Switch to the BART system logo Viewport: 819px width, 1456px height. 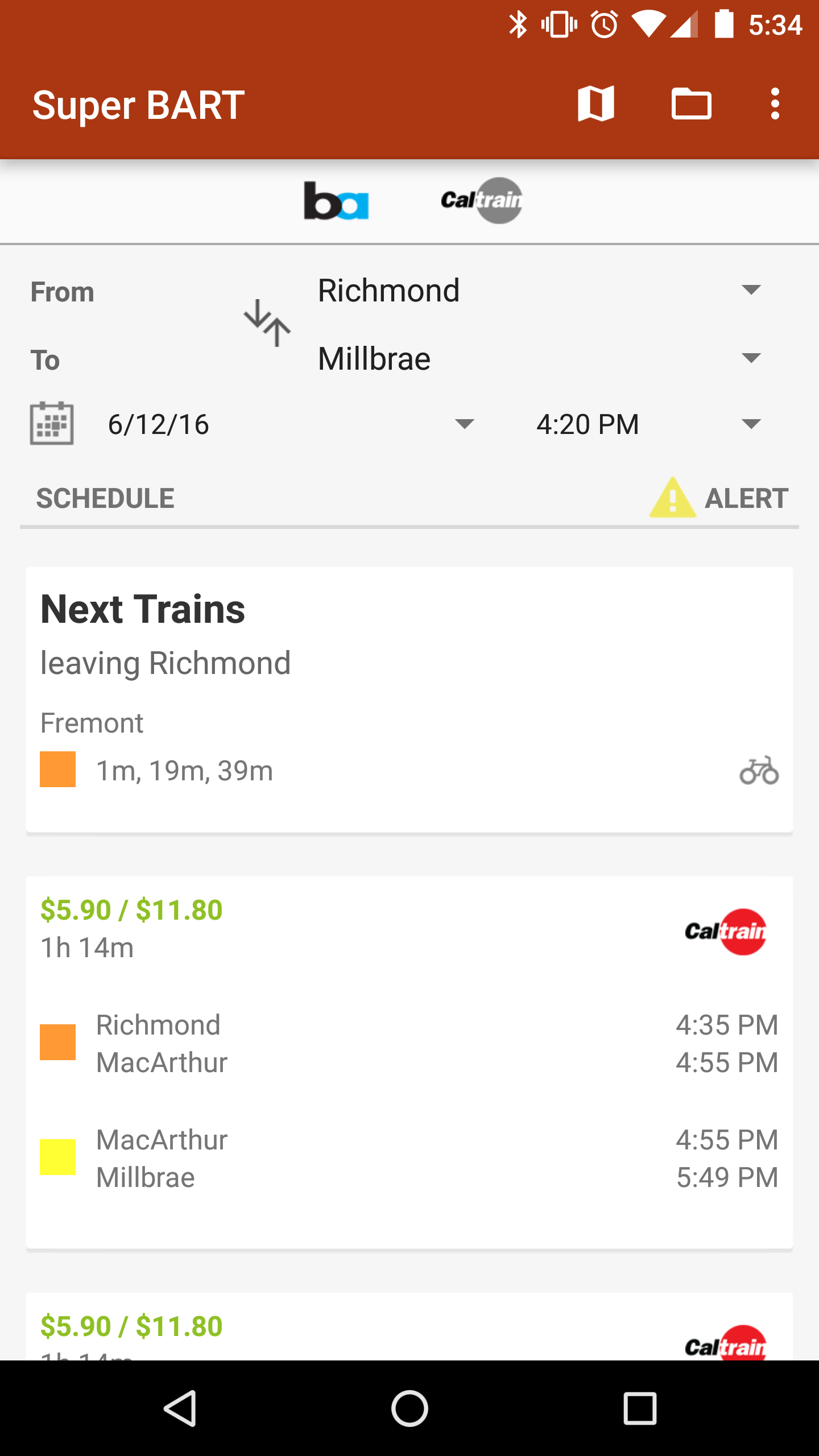(336, 201)
